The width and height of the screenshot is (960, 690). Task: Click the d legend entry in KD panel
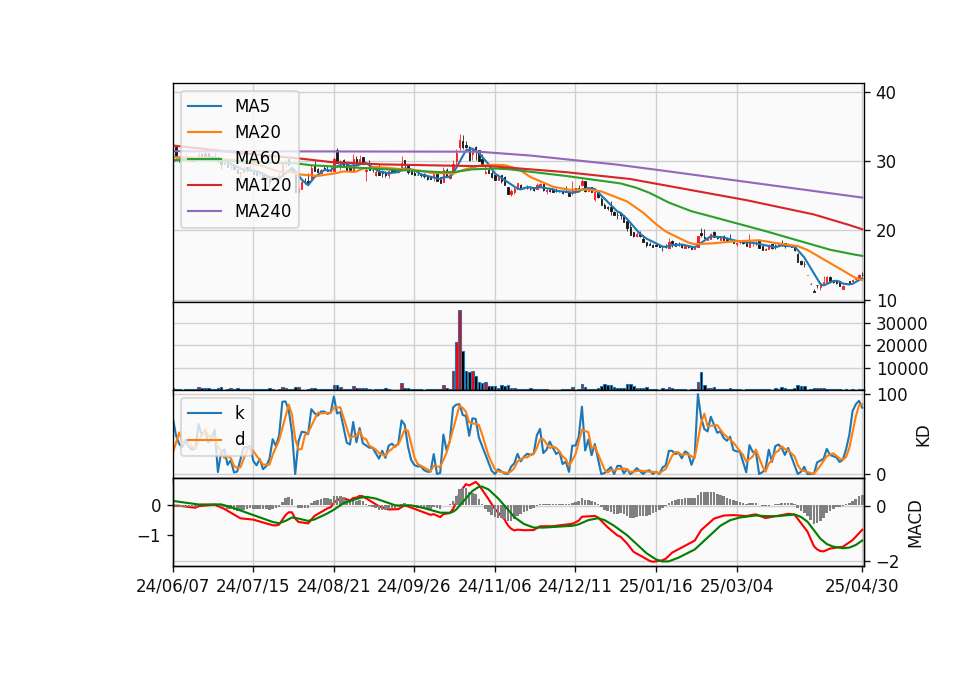239,439
